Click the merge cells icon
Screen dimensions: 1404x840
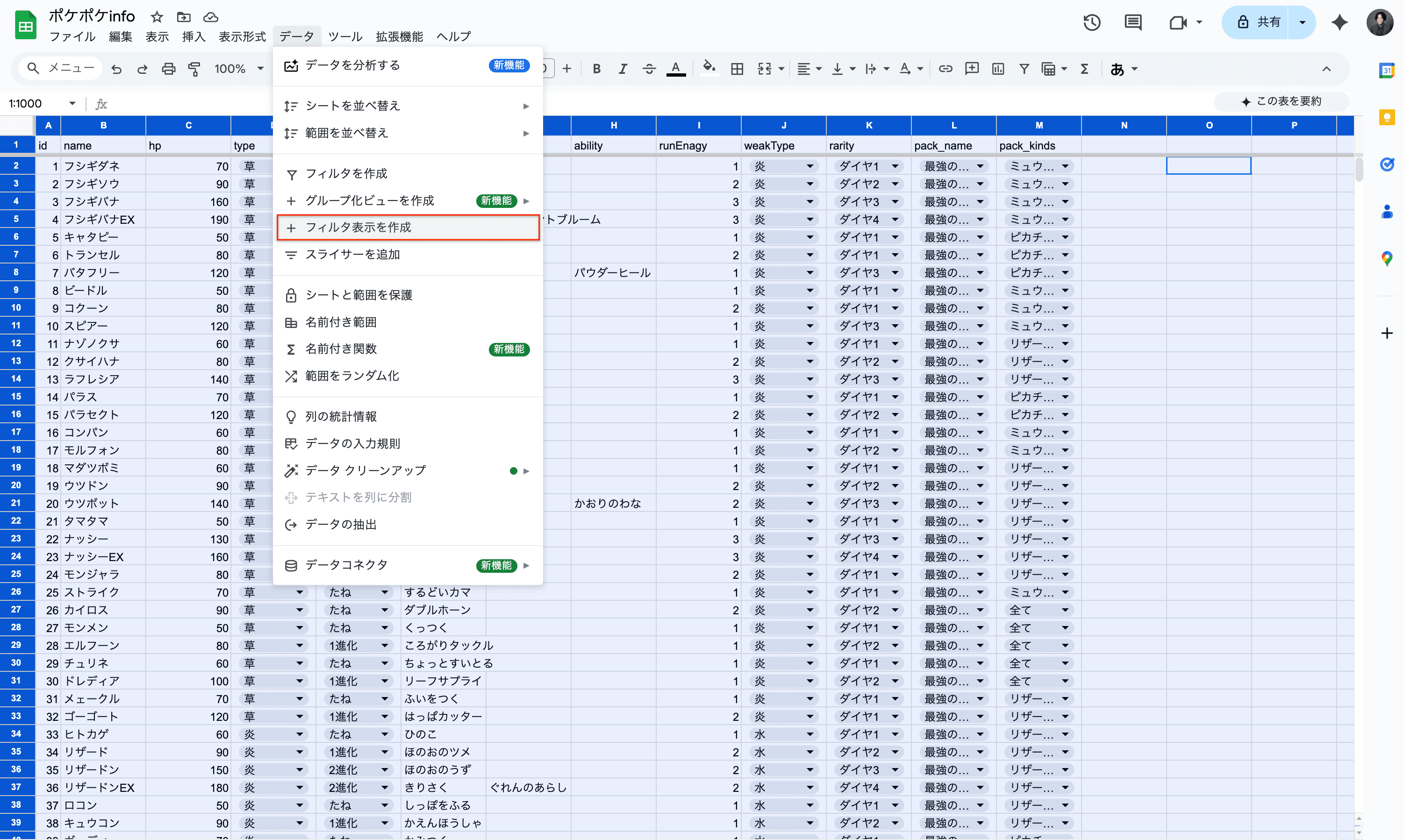[x=764, y=69]
